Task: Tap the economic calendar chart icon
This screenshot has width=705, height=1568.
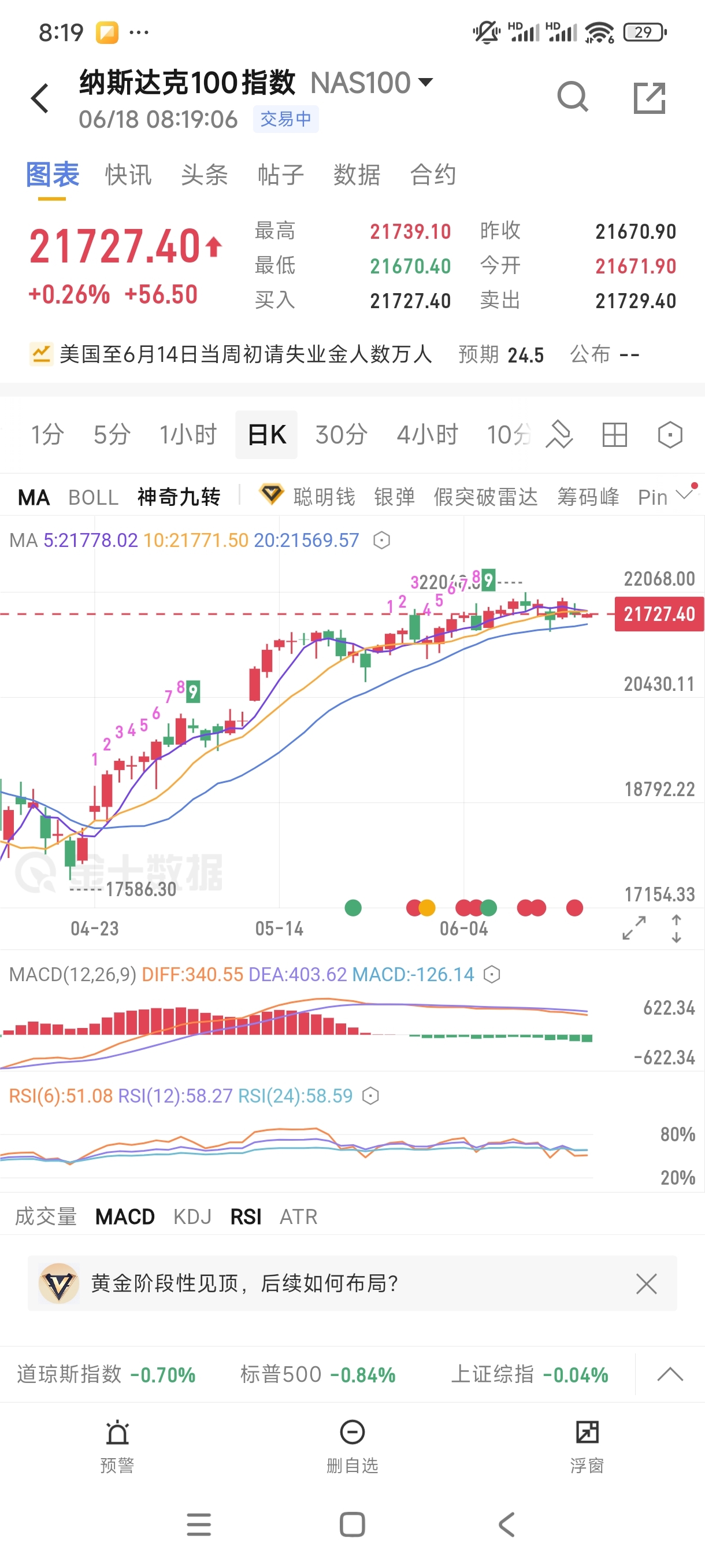Action: pos(42,354)
